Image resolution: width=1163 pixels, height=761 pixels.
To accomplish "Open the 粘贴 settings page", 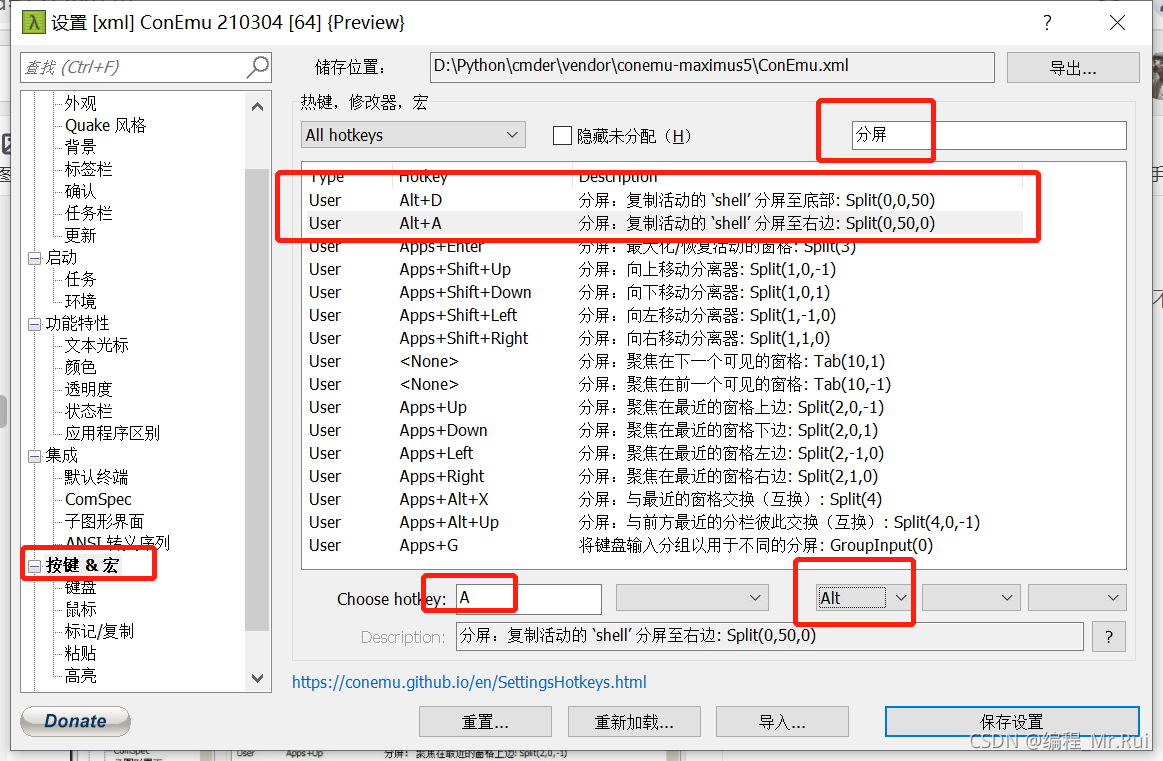I will [80, 653].
